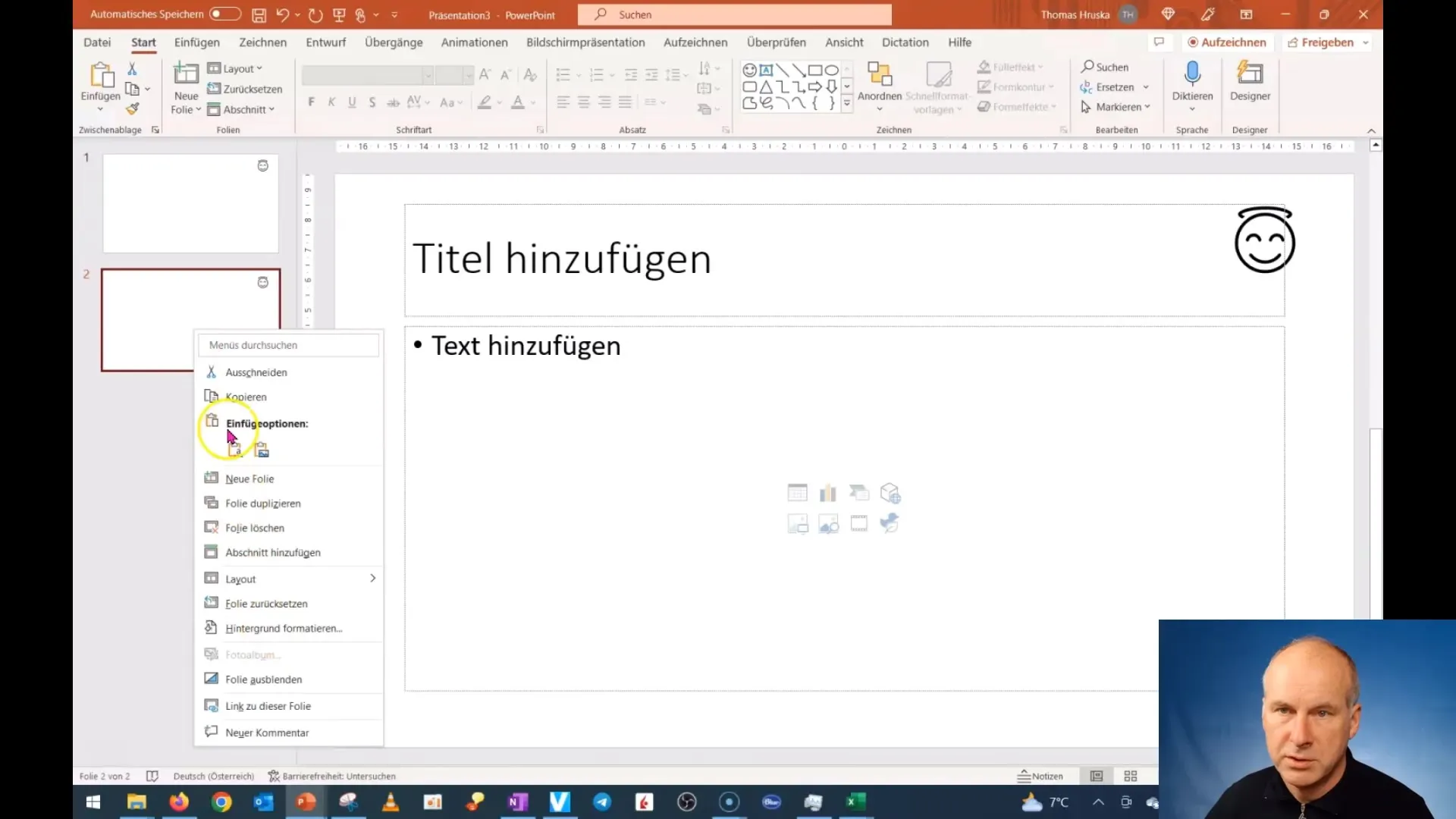Click the Folie ausblenden option
The image size is (1456, 819).
click(263, 679)
